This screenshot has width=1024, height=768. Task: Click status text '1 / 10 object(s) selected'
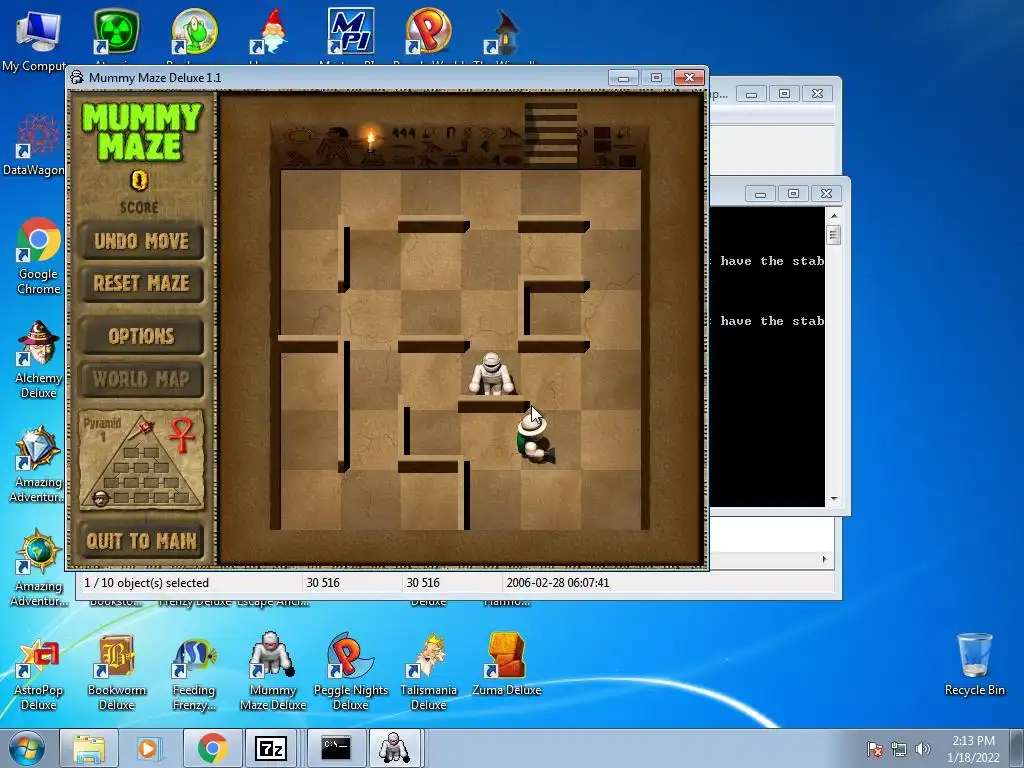(146, 583)
